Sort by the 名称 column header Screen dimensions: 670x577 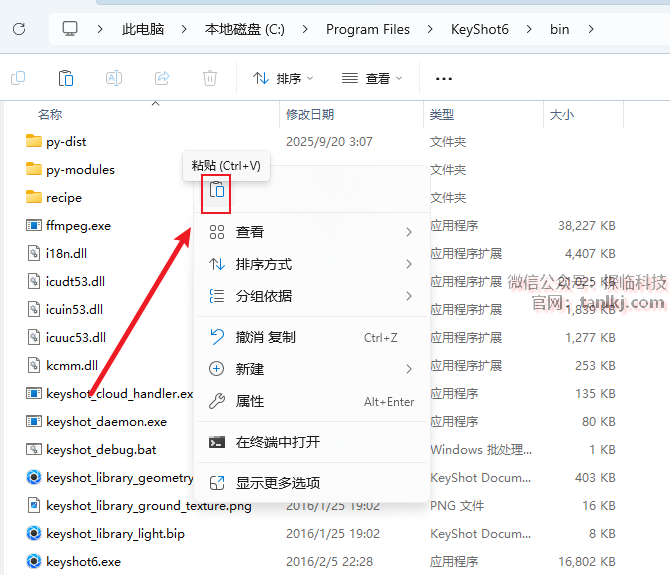50,115
